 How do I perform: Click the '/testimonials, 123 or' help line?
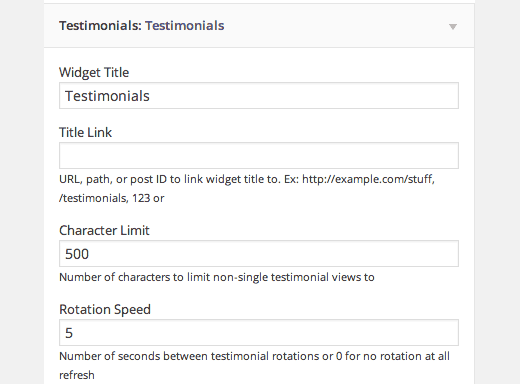[x=112, y=198]
